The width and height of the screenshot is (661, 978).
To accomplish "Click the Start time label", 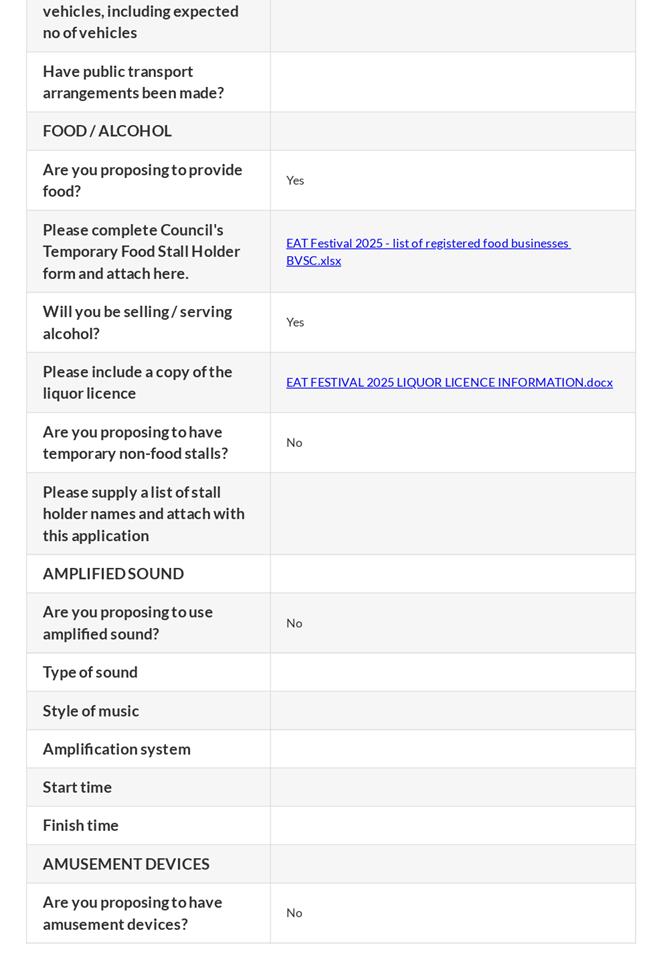I will pos(77,787).
